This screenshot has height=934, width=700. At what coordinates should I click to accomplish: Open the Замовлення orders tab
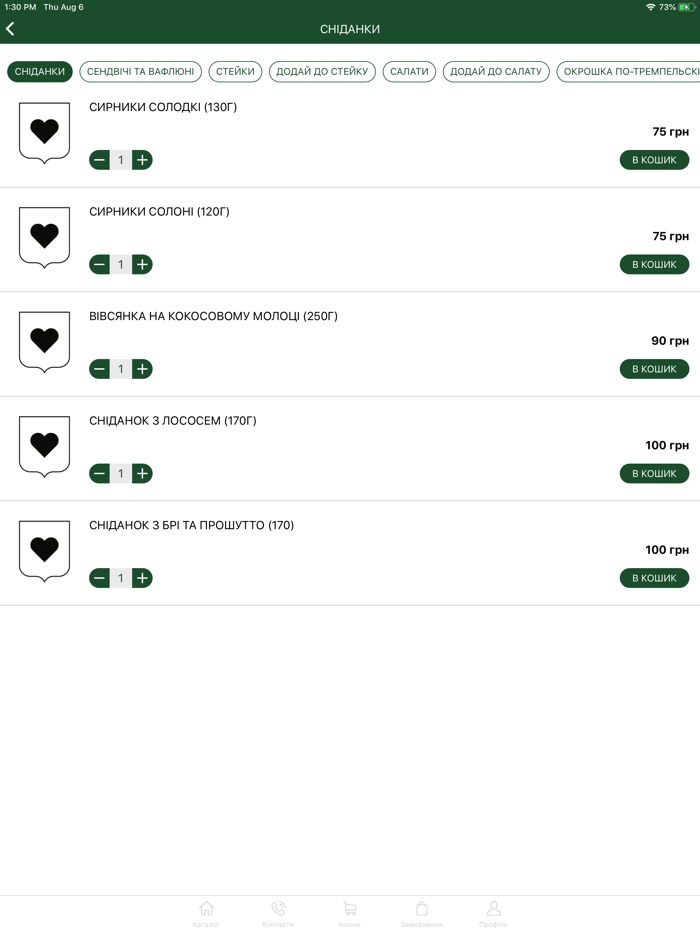421,913
